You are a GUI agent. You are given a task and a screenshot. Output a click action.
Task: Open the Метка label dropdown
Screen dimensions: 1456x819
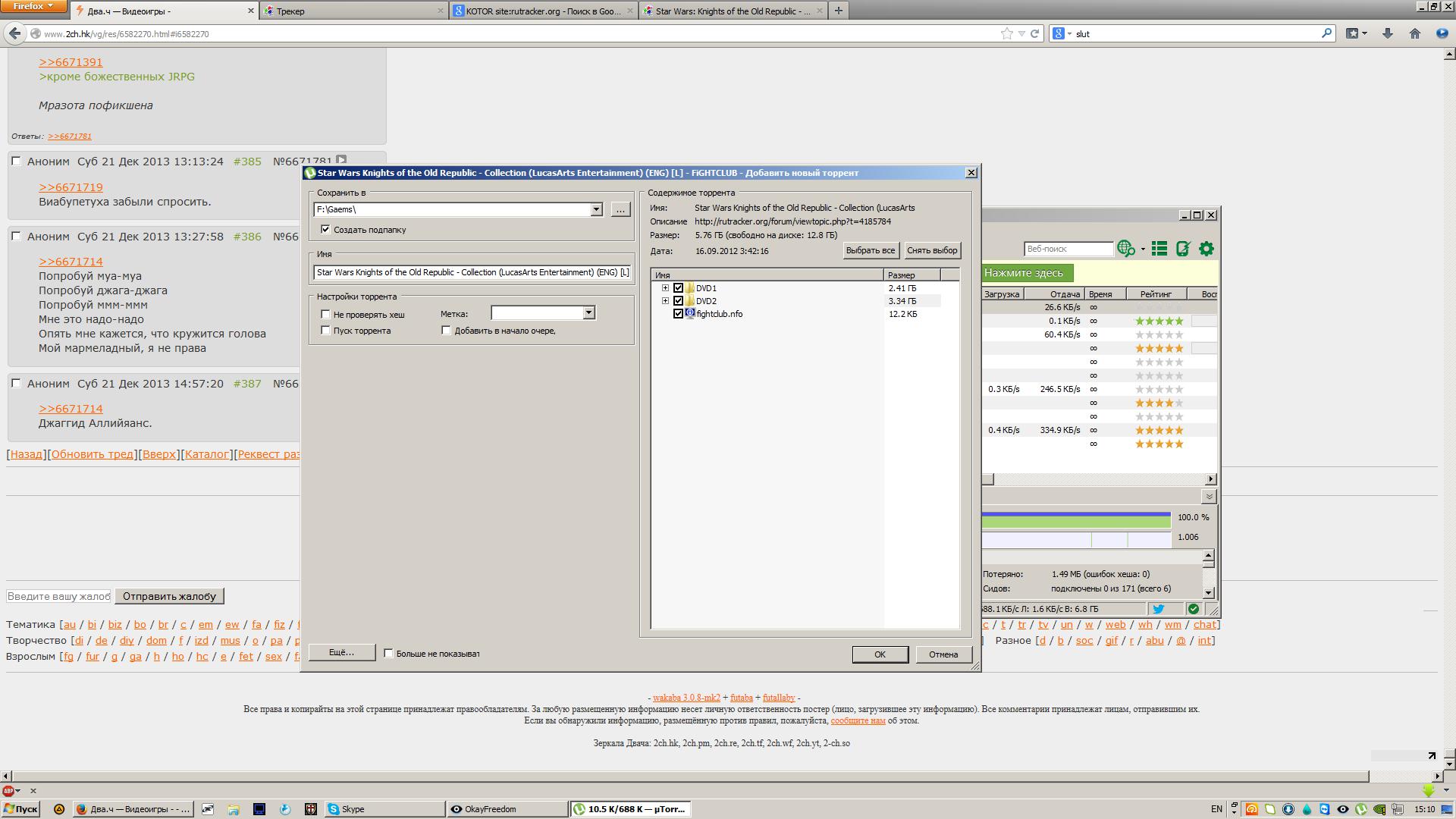pyautogui.click(x=588, y=312)
